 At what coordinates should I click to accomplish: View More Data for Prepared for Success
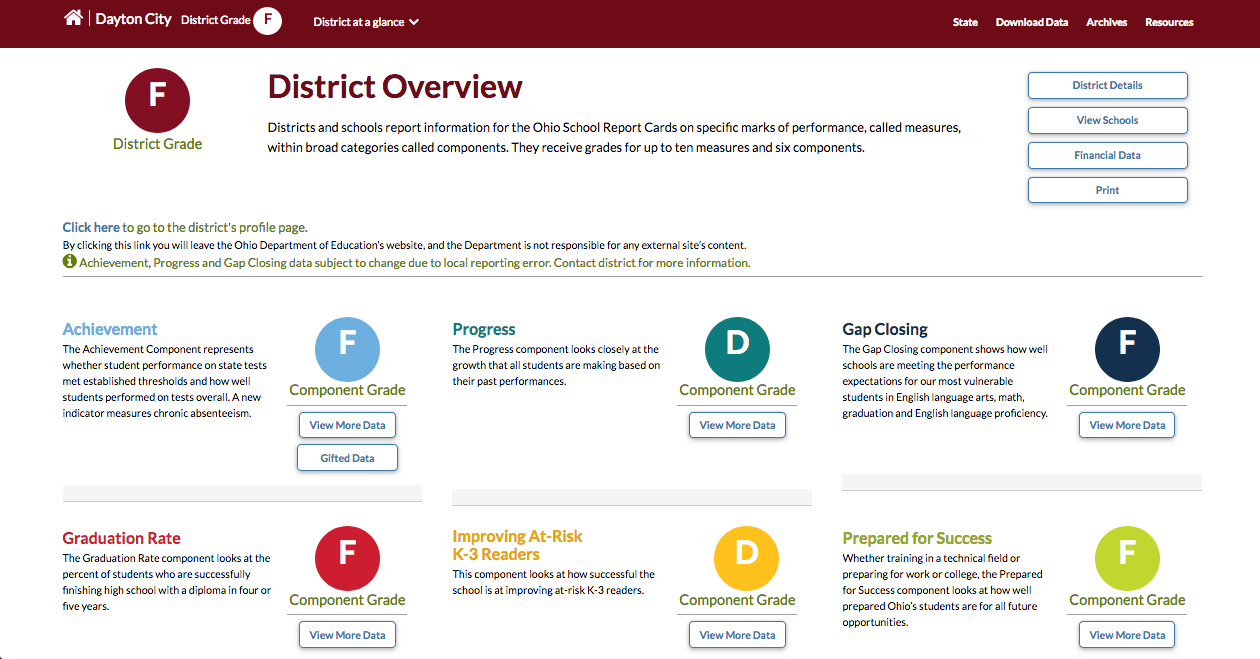(1127, 635)
